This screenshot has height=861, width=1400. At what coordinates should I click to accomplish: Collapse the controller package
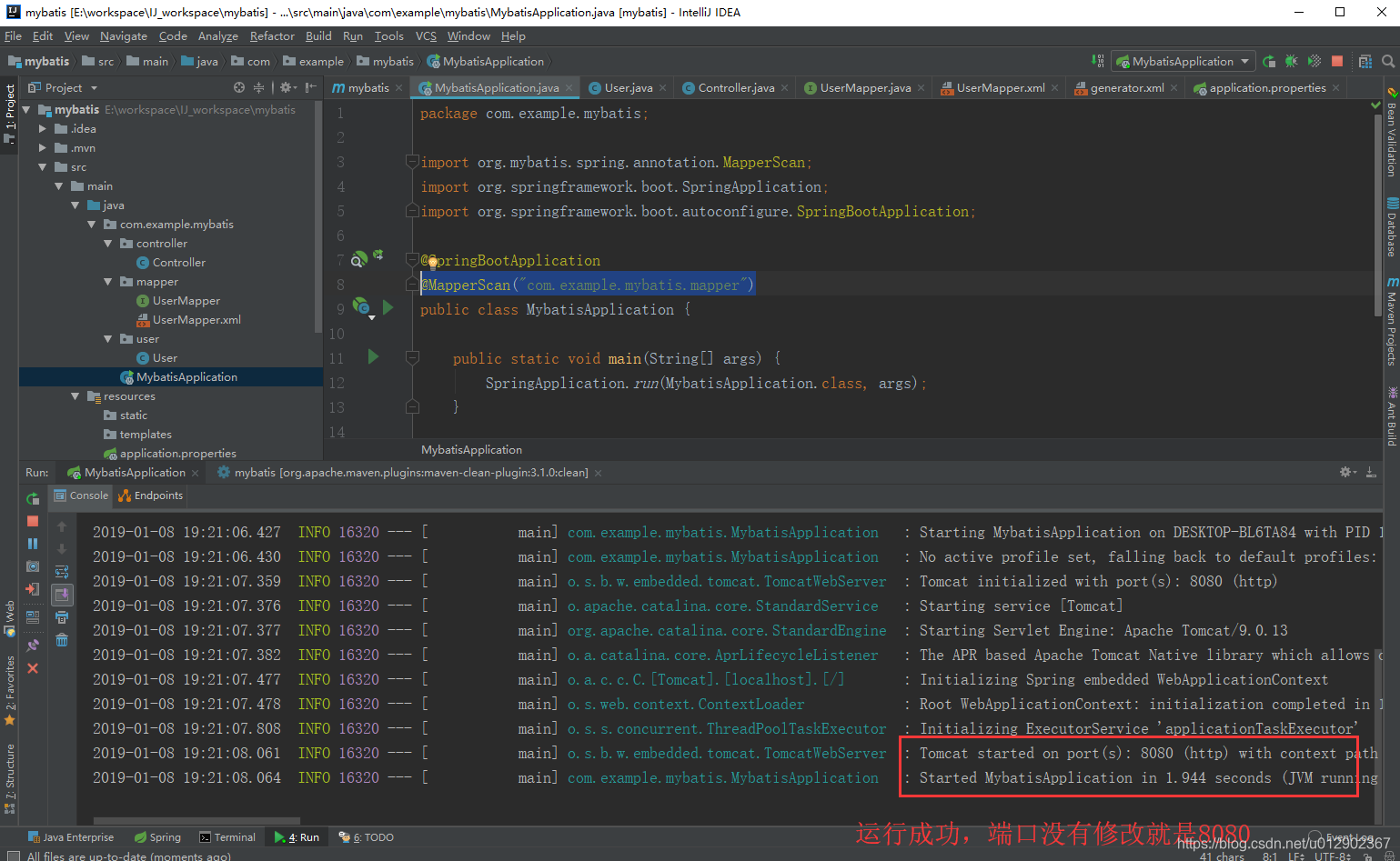[108, 244]
